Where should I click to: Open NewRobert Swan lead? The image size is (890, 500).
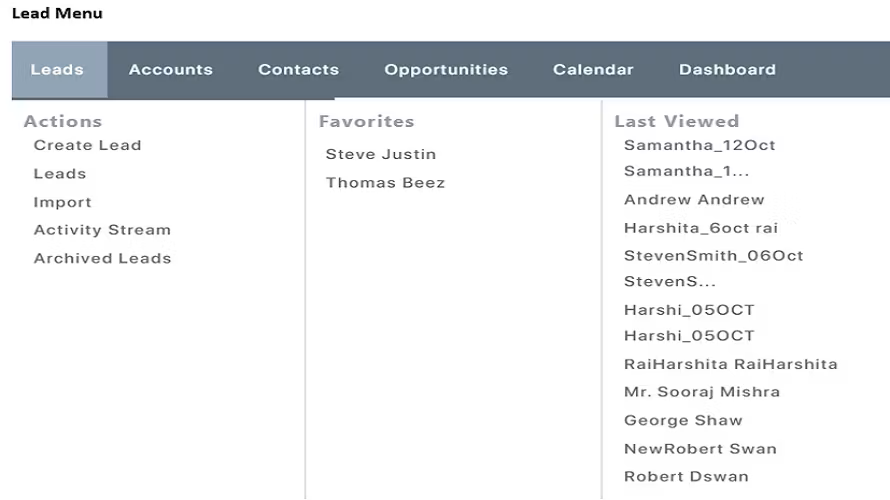coord(700,449)
